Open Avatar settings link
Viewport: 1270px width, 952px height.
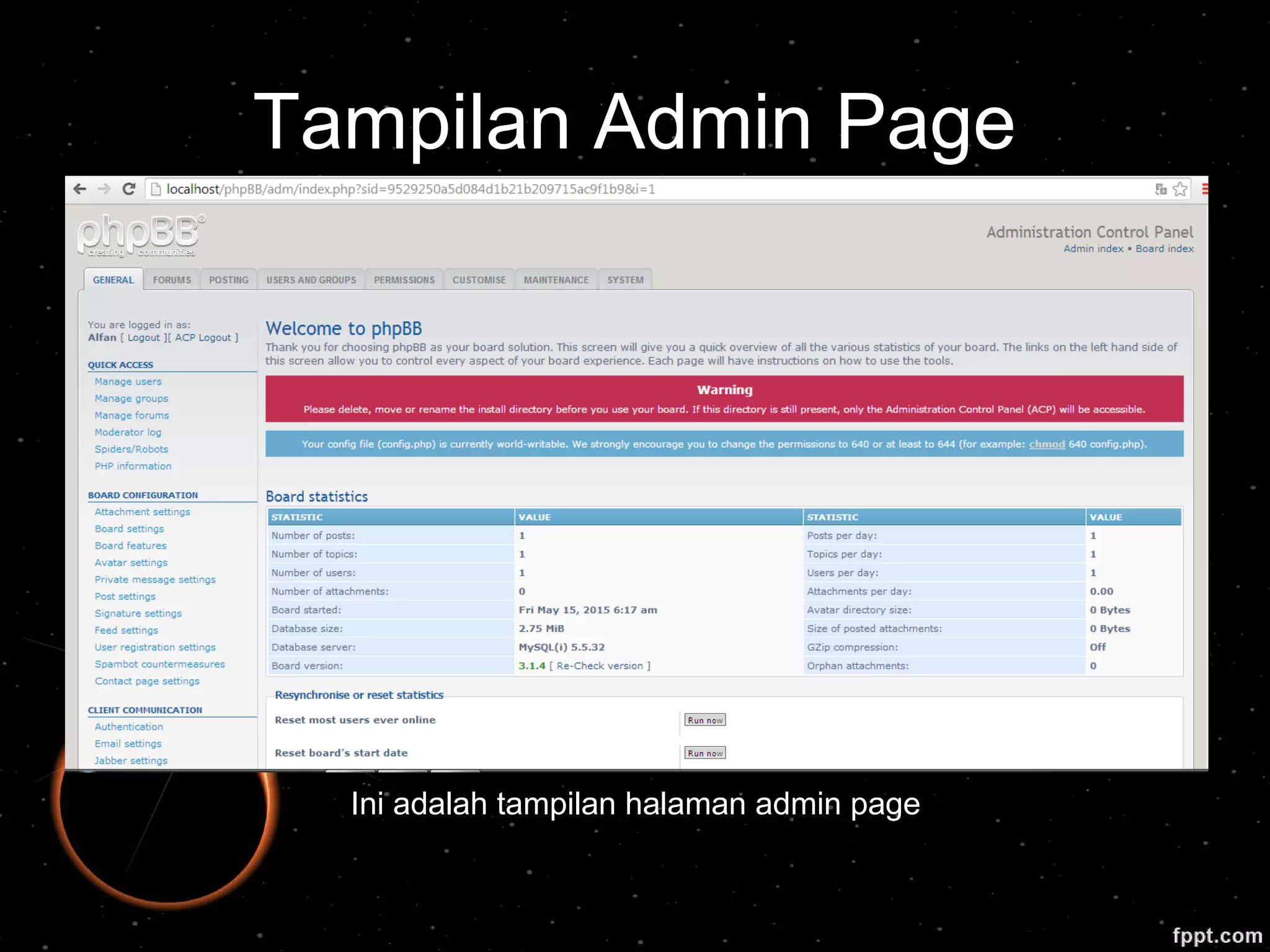[131, 562]
